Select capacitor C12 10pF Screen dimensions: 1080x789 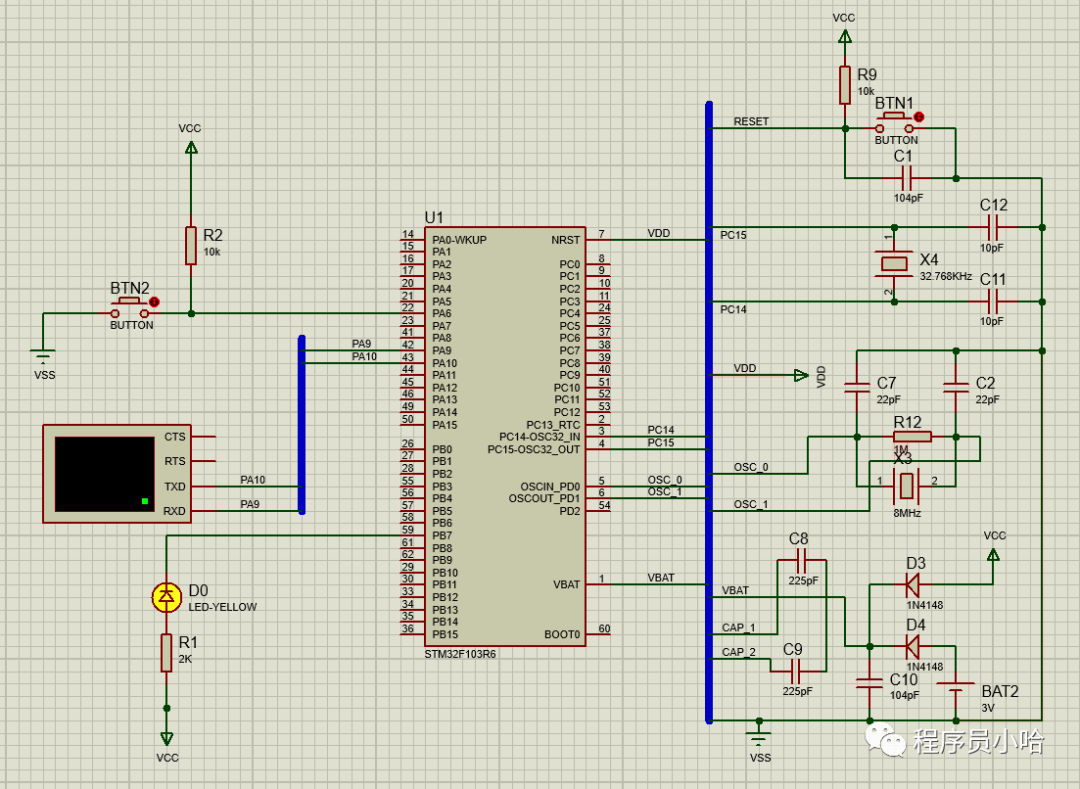click(993, 228)
